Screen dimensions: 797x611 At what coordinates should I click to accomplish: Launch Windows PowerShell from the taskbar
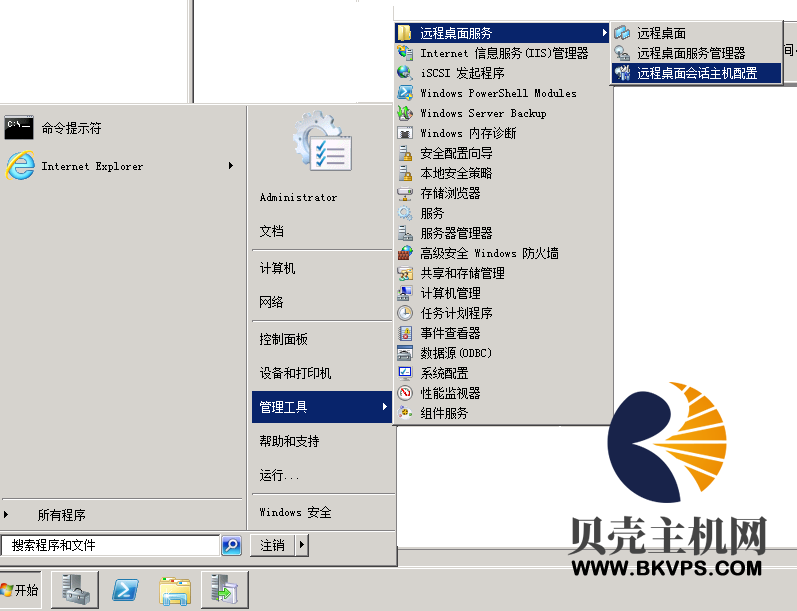click(126, 590)
